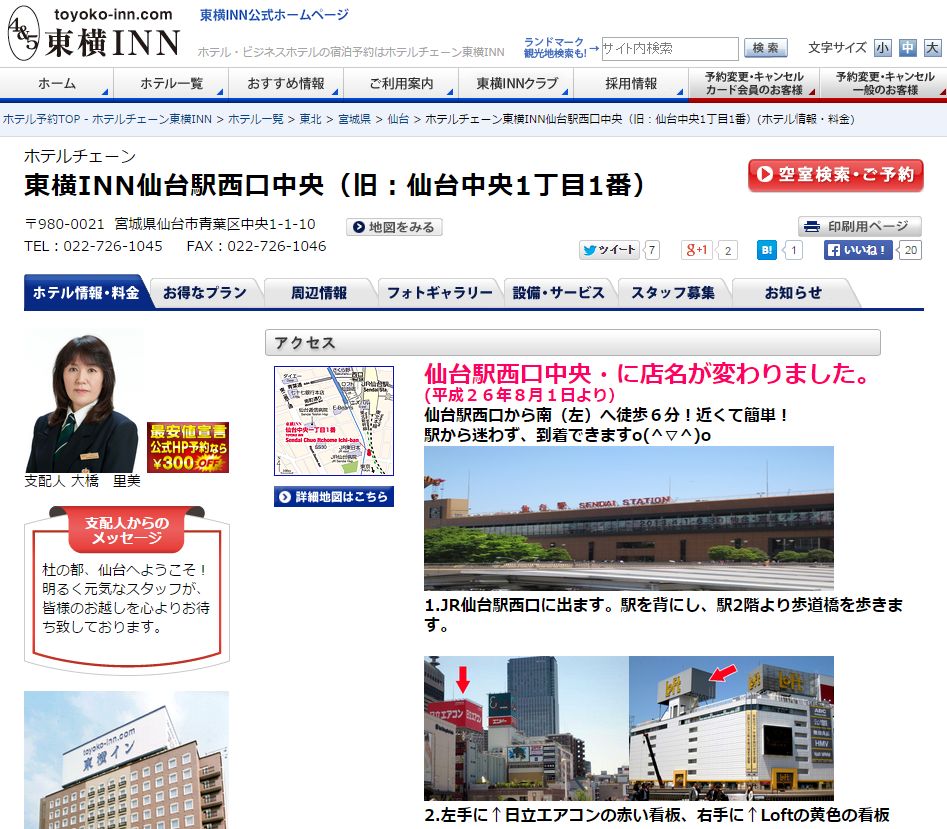
Task: Switch to the お知らせ tab
Action: [x=793, y=293]
